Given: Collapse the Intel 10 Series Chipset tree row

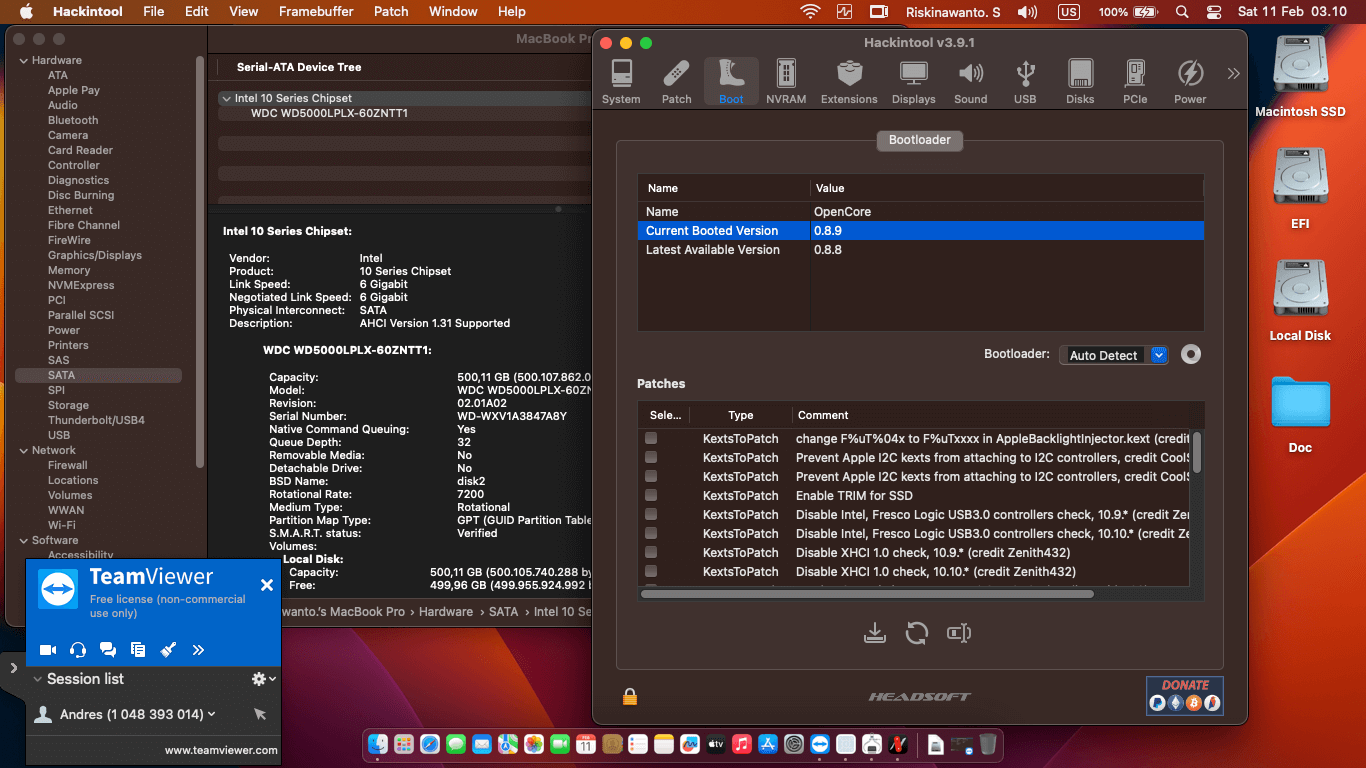Looking at the screenshot, I should 226,98.
